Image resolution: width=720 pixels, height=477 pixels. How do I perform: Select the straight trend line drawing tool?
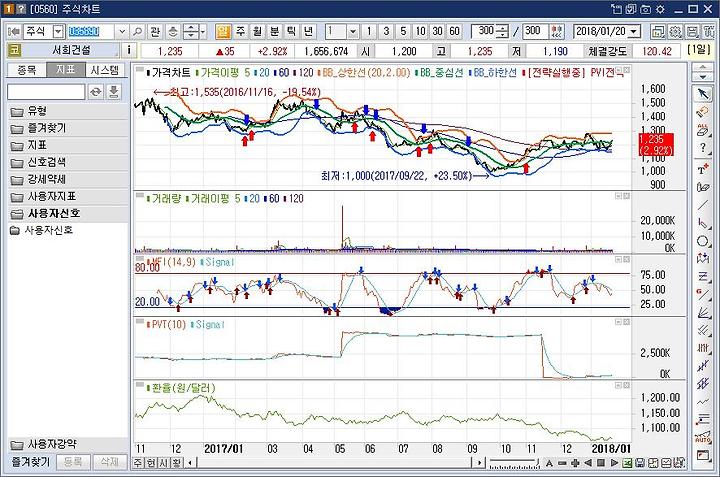point(703,205)
